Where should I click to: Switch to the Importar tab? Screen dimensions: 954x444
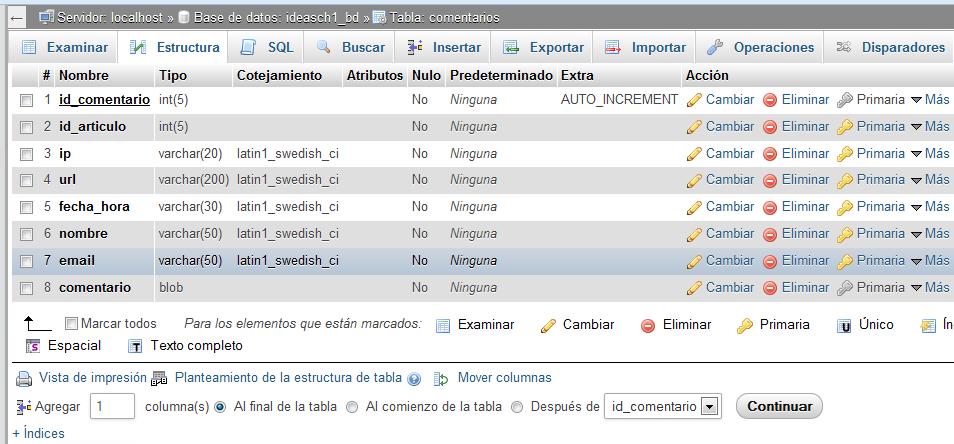646,47
